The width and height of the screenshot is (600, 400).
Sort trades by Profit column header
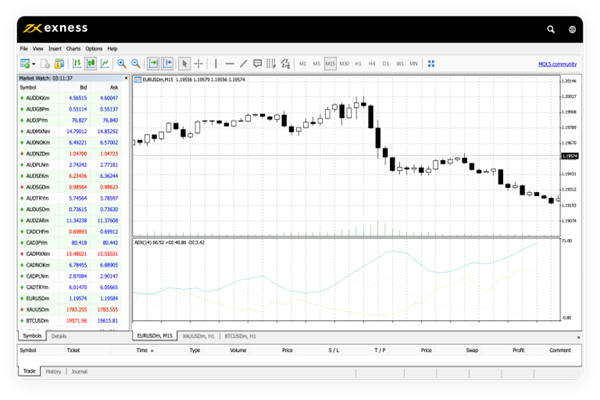(518, 350)
